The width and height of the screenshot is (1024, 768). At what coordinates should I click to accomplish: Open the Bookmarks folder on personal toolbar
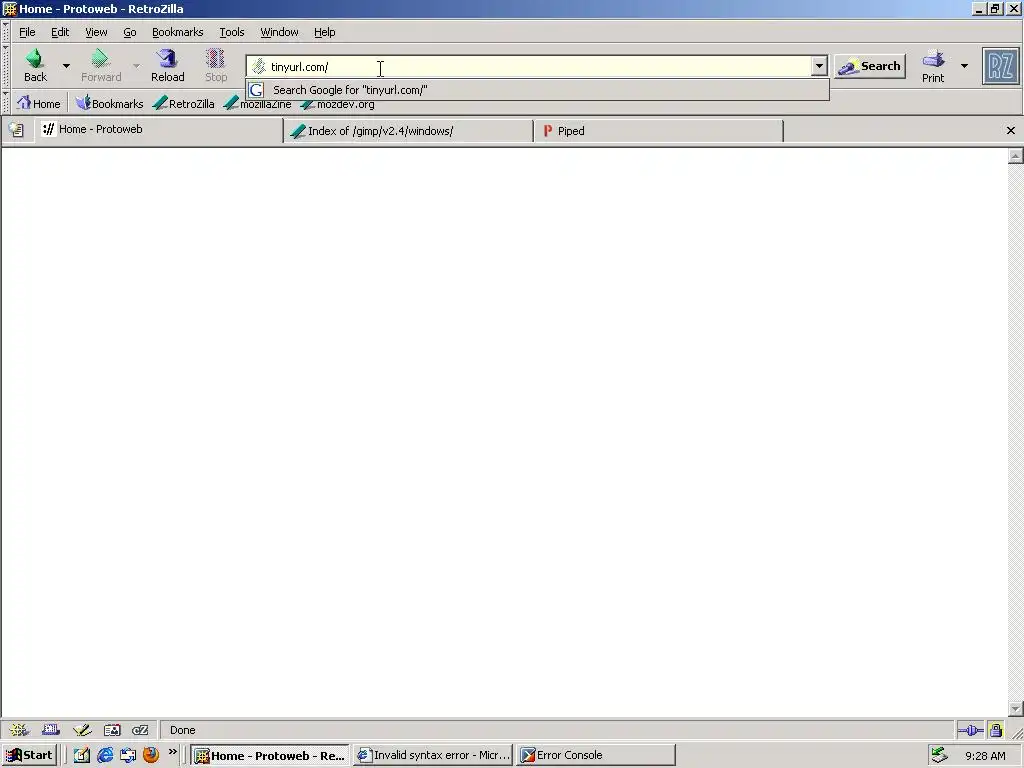(x=109, y=103)
